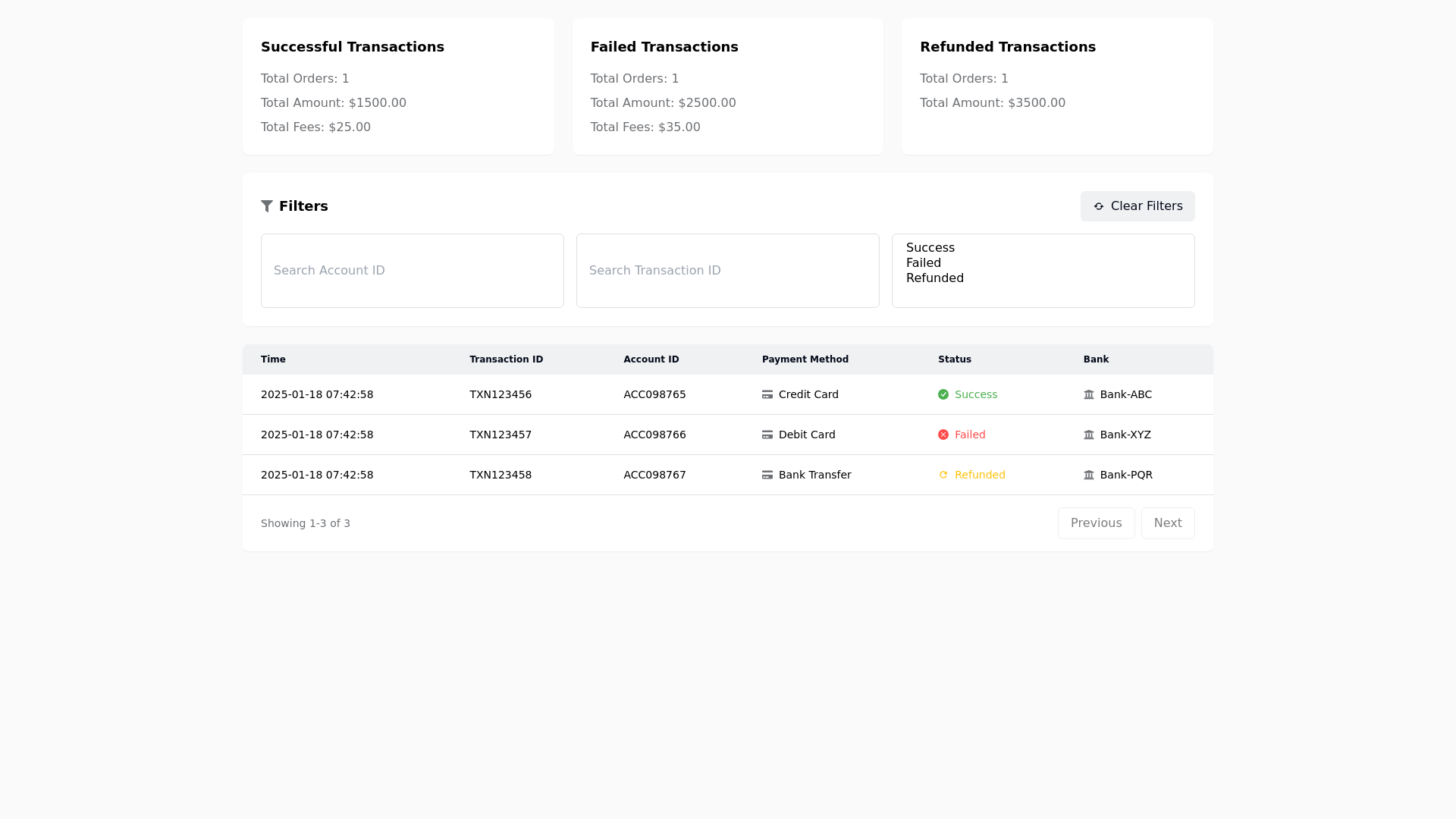Click the Transaction ID column header

click(x=506, y=359)
